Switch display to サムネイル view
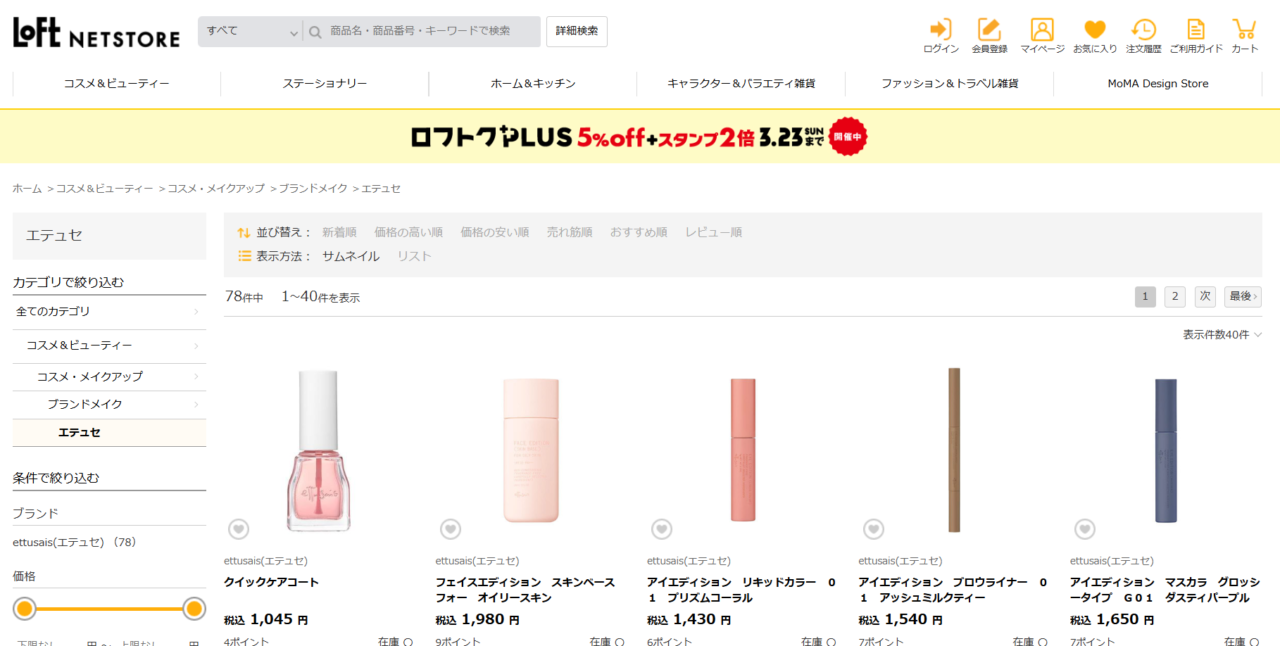 point(351,256)
